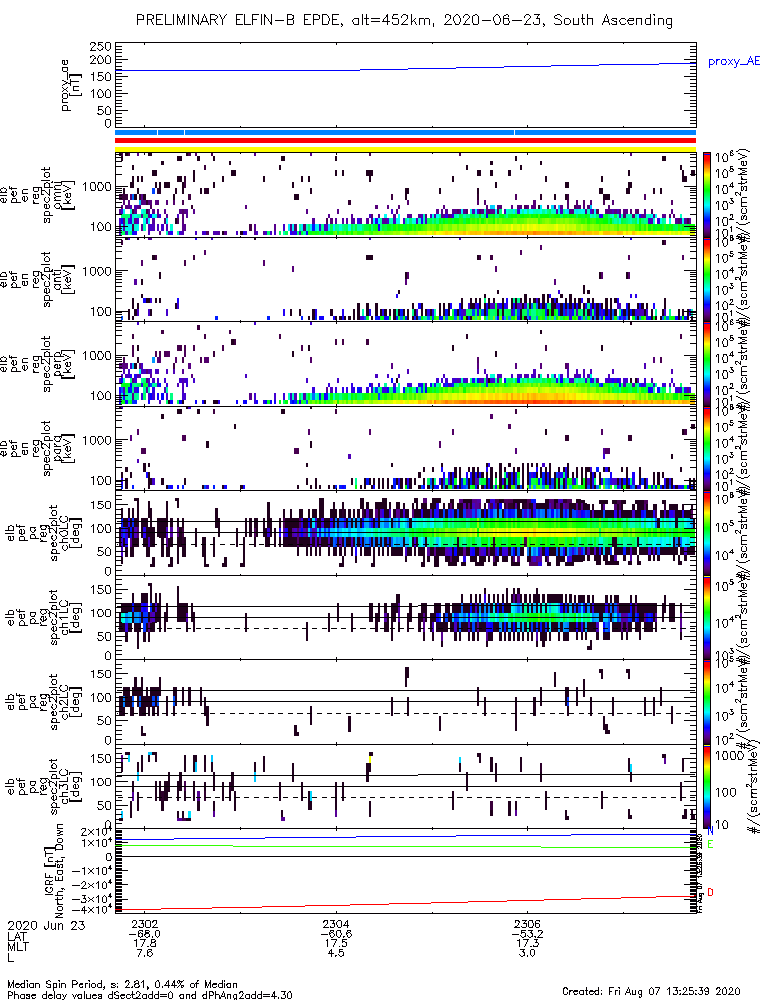
Task: Click the MLT value '17.8'
Action: [x=144, y=944]
